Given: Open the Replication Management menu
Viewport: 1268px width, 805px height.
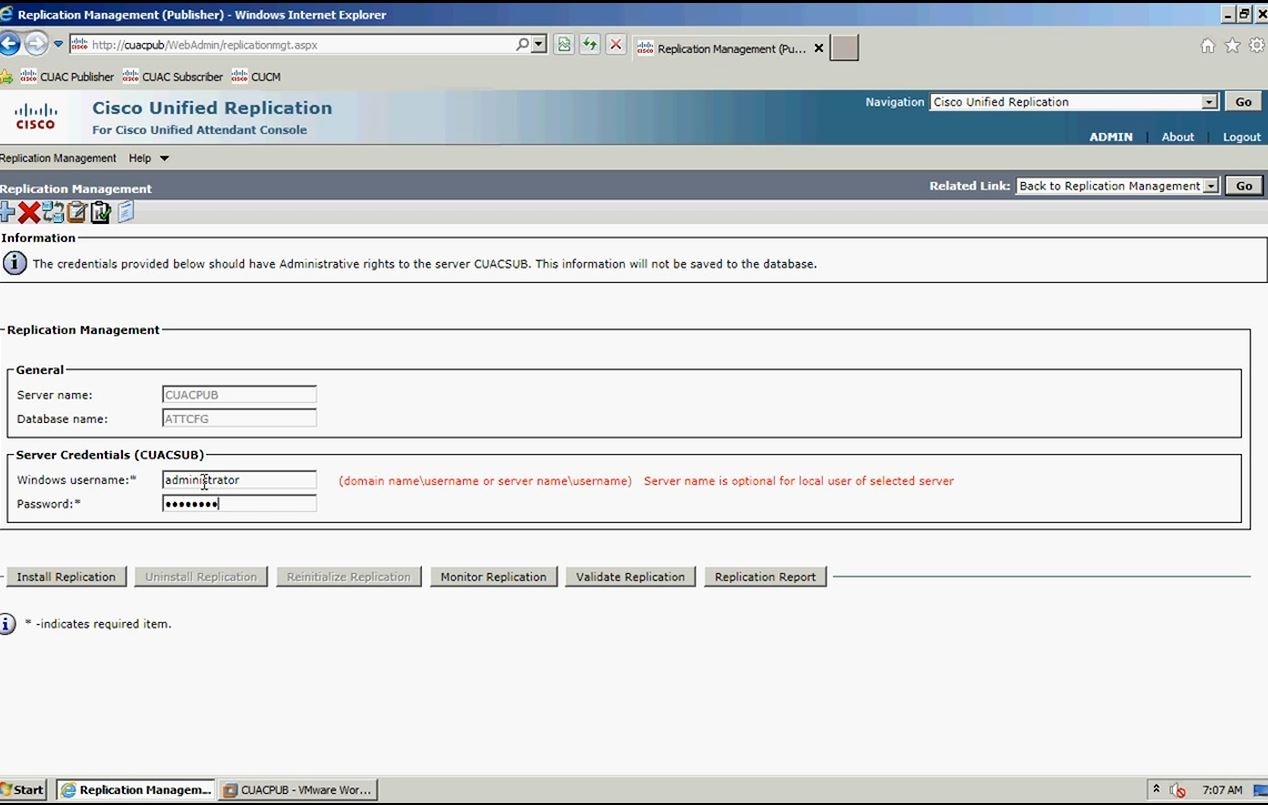Looking at the screenshot, I should tap(58, 158).
